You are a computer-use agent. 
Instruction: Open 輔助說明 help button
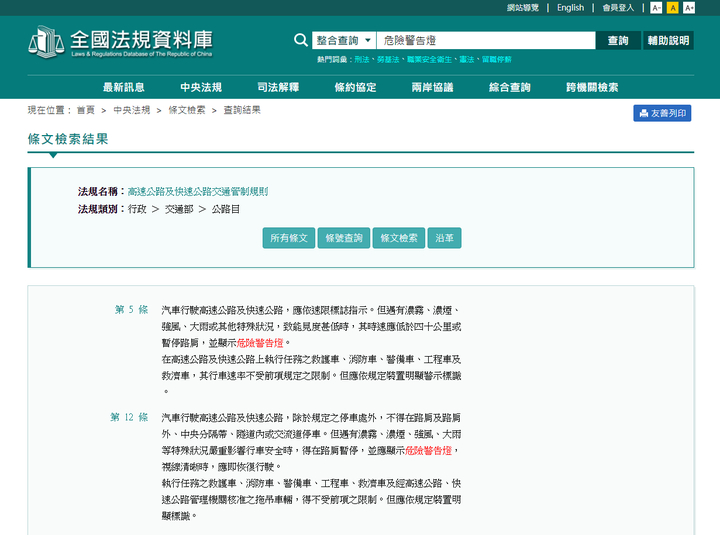pyautogui.click(x=668, y=41)
